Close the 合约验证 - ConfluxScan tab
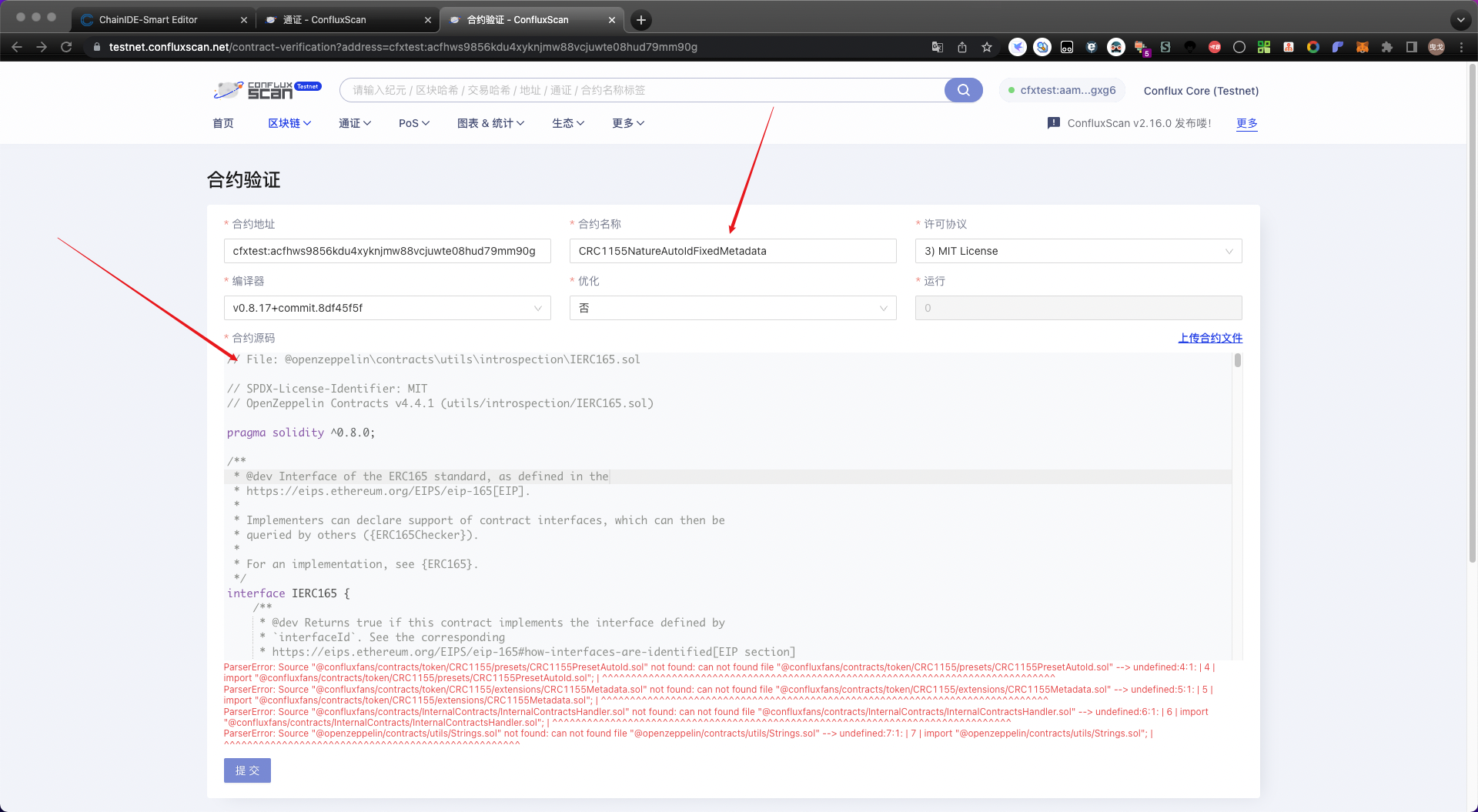 612,20
